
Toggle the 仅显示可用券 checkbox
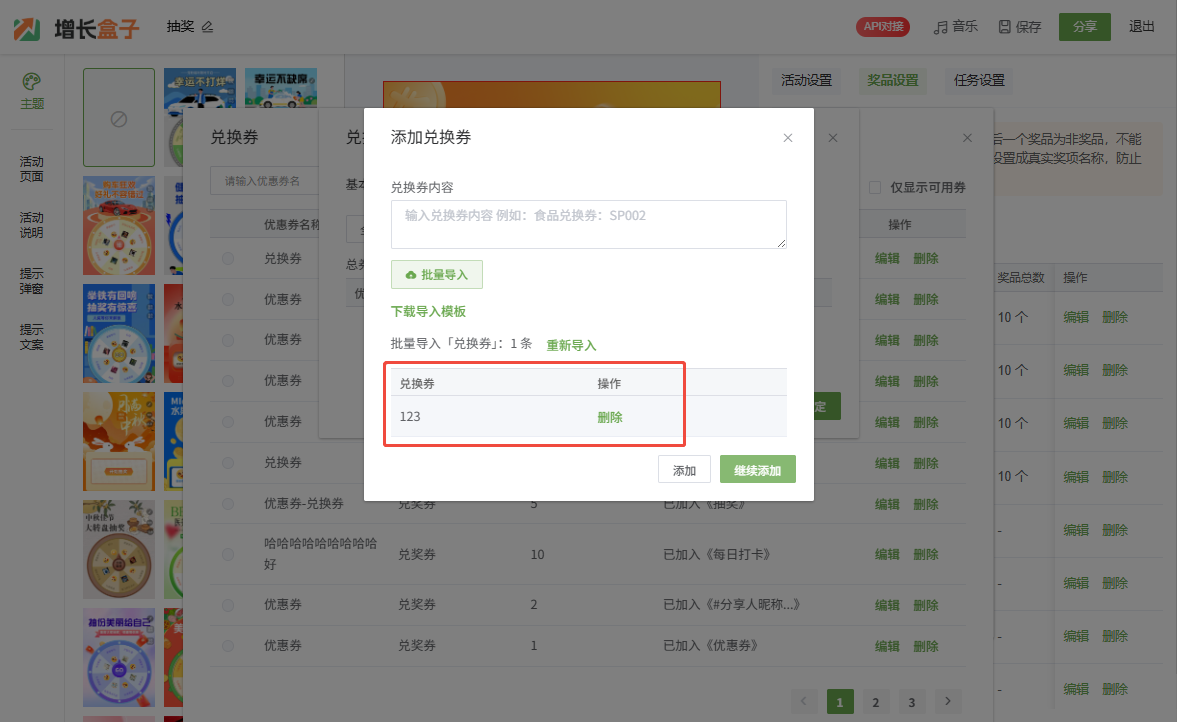875,188
